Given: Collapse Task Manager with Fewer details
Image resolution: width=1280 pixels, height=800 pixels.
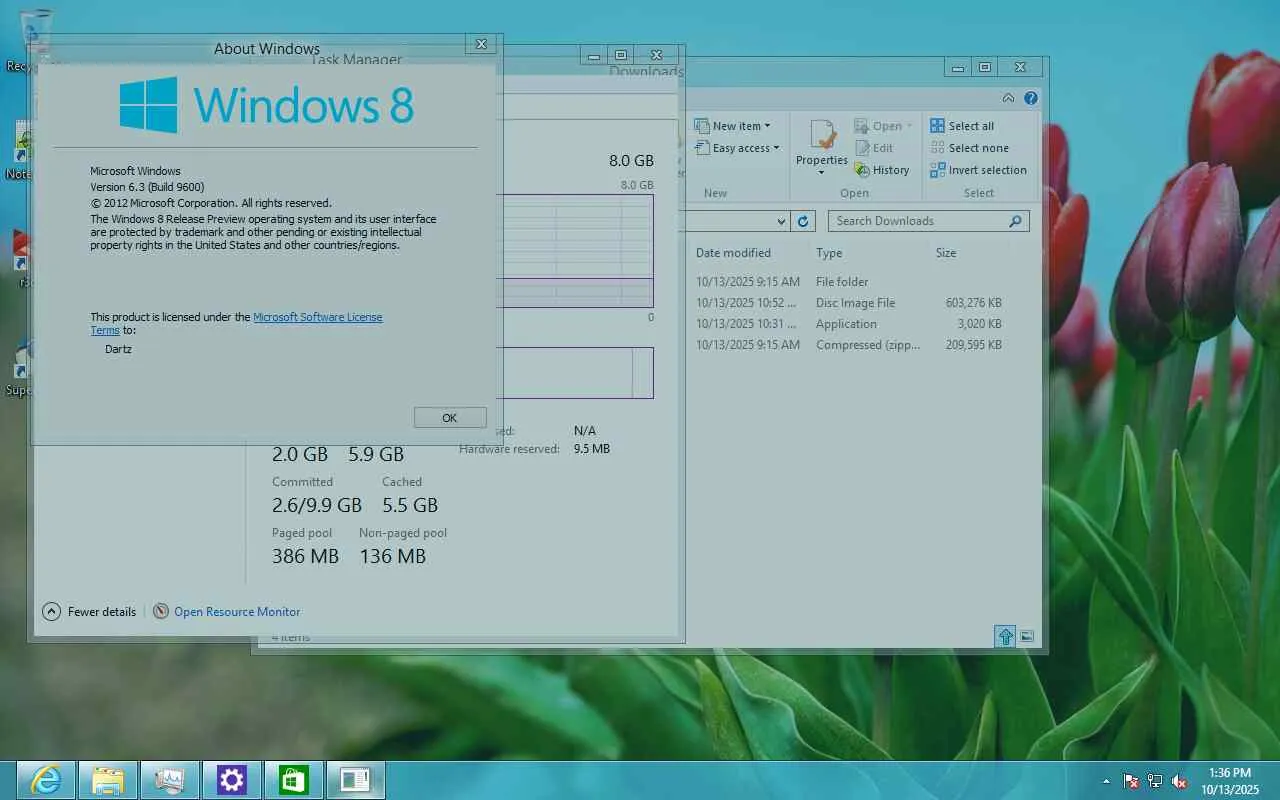Looking at the screenshot, I should (x=89, y=611).
